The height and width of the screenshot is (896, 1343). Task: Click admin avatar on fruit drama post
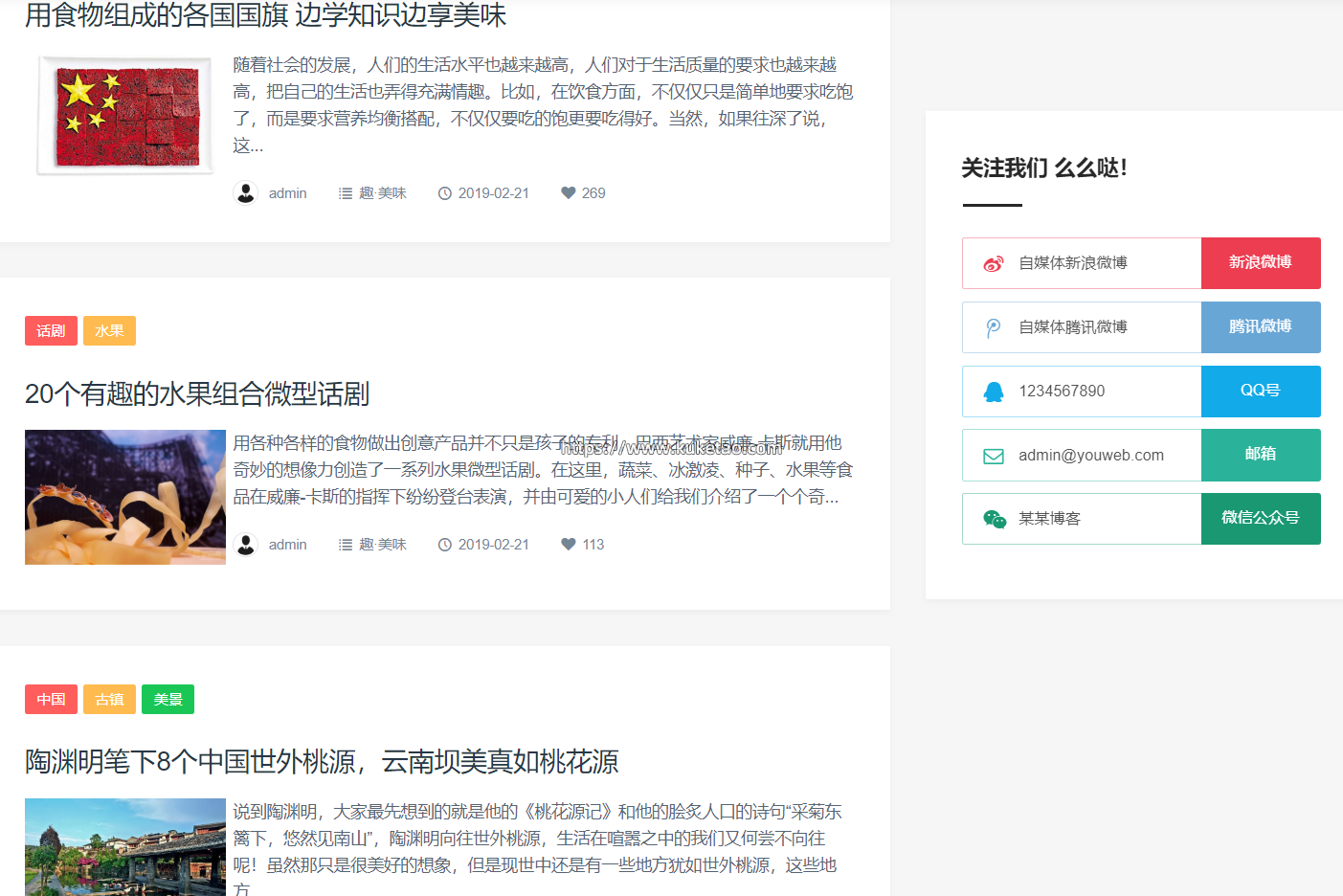click(x=246, y=544)
